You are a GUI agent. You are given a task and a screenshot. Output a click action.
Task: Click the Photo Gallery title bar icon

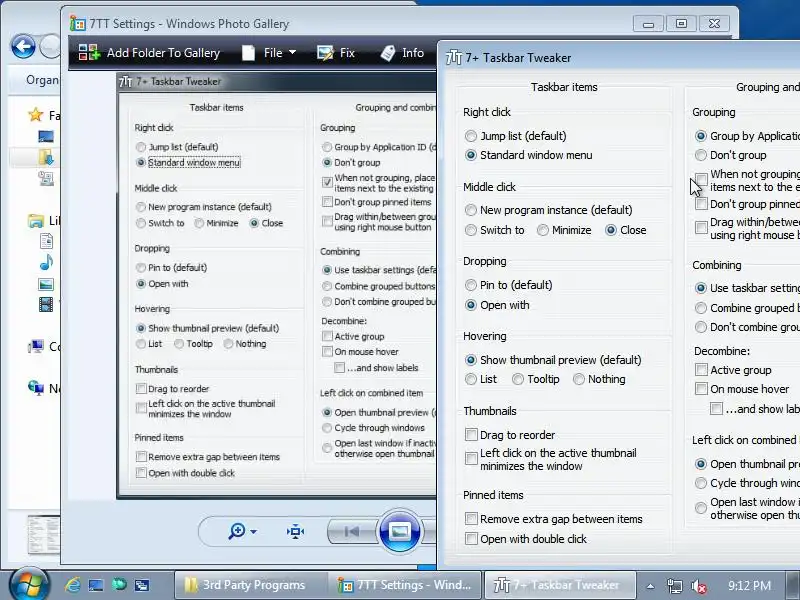click(78, 23)
